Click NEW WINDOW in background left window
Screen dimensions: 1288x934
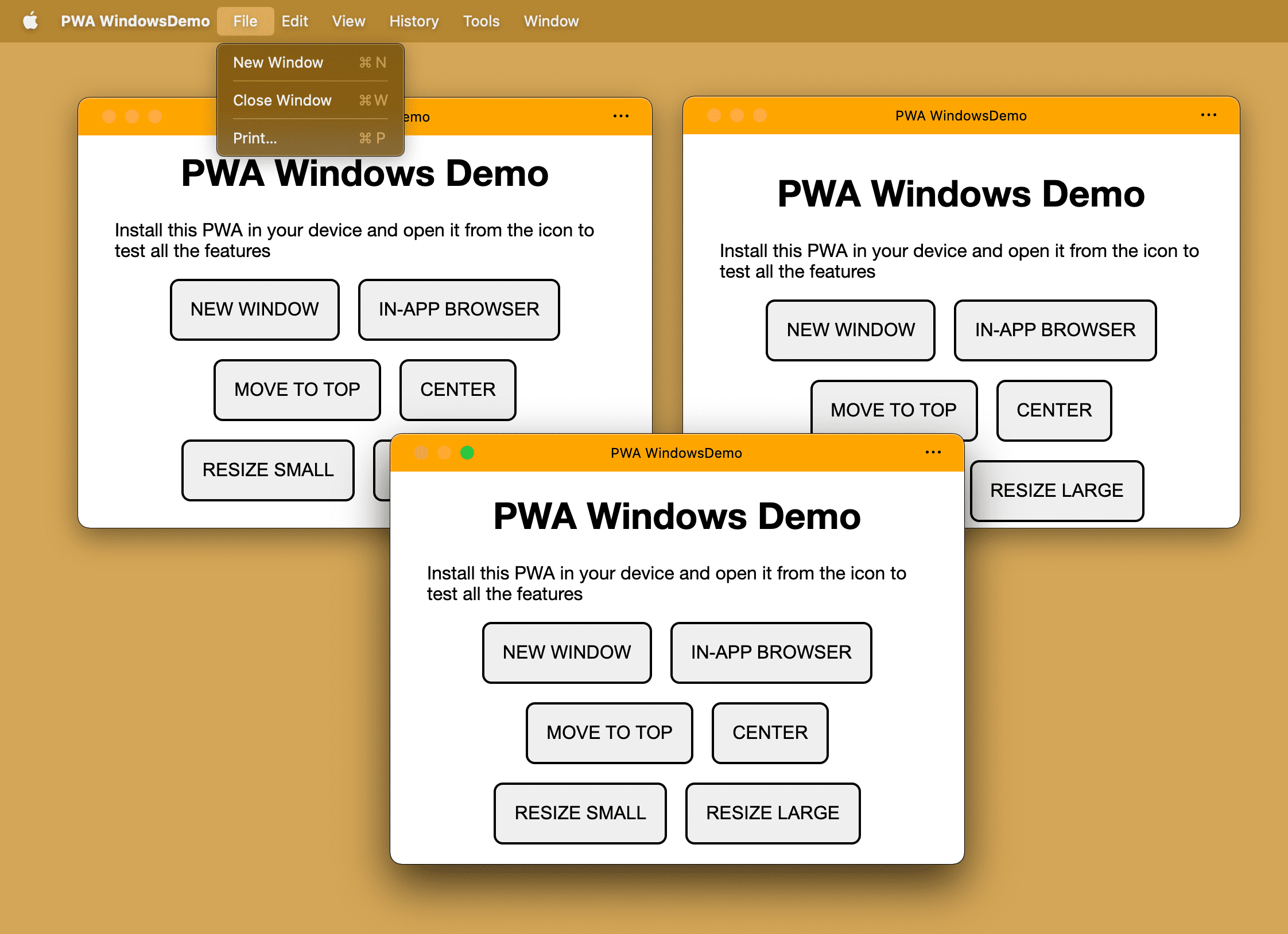coord(254,309)
